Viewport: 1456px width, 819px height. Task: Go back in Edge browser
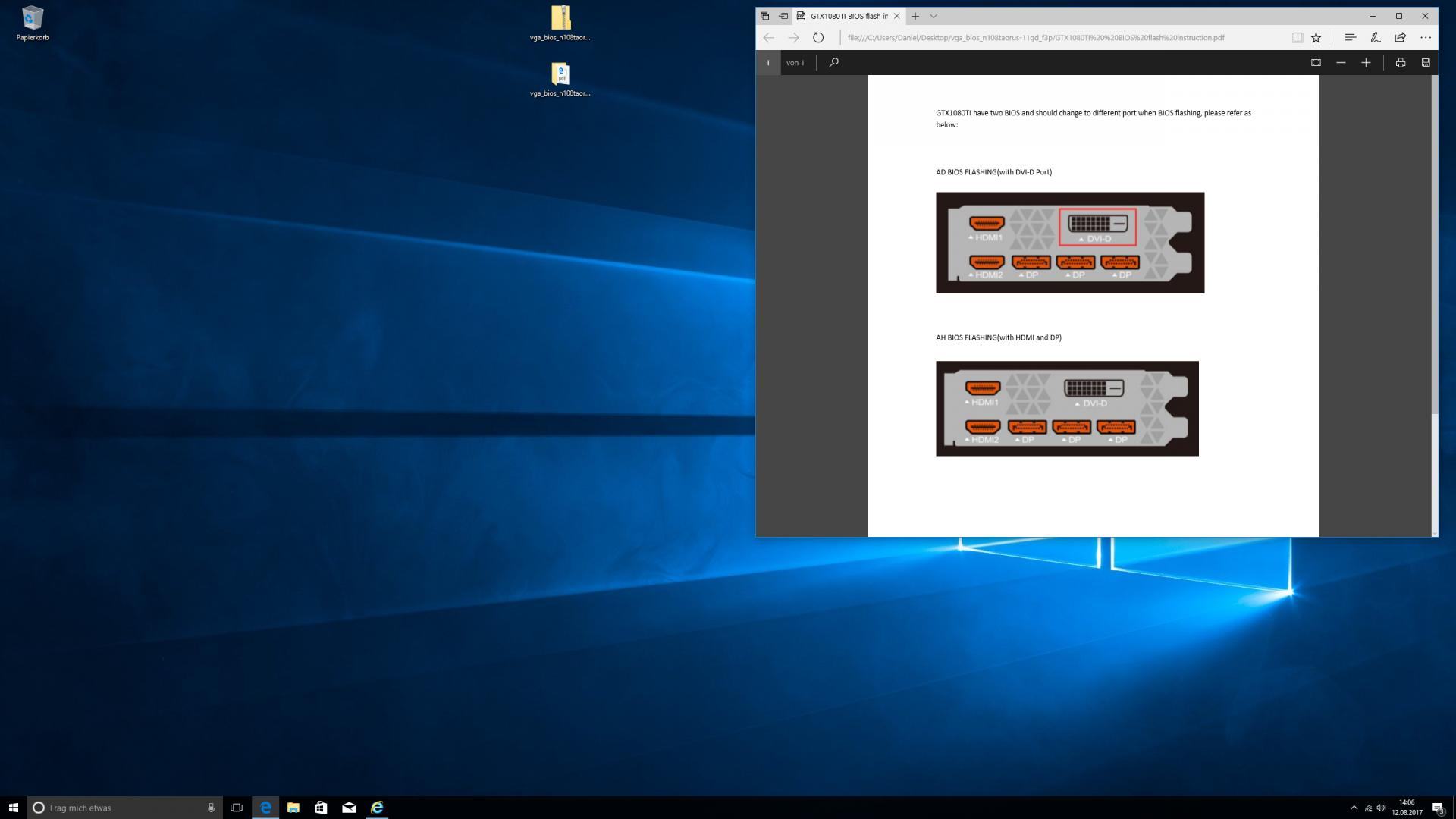coord(769,37)
